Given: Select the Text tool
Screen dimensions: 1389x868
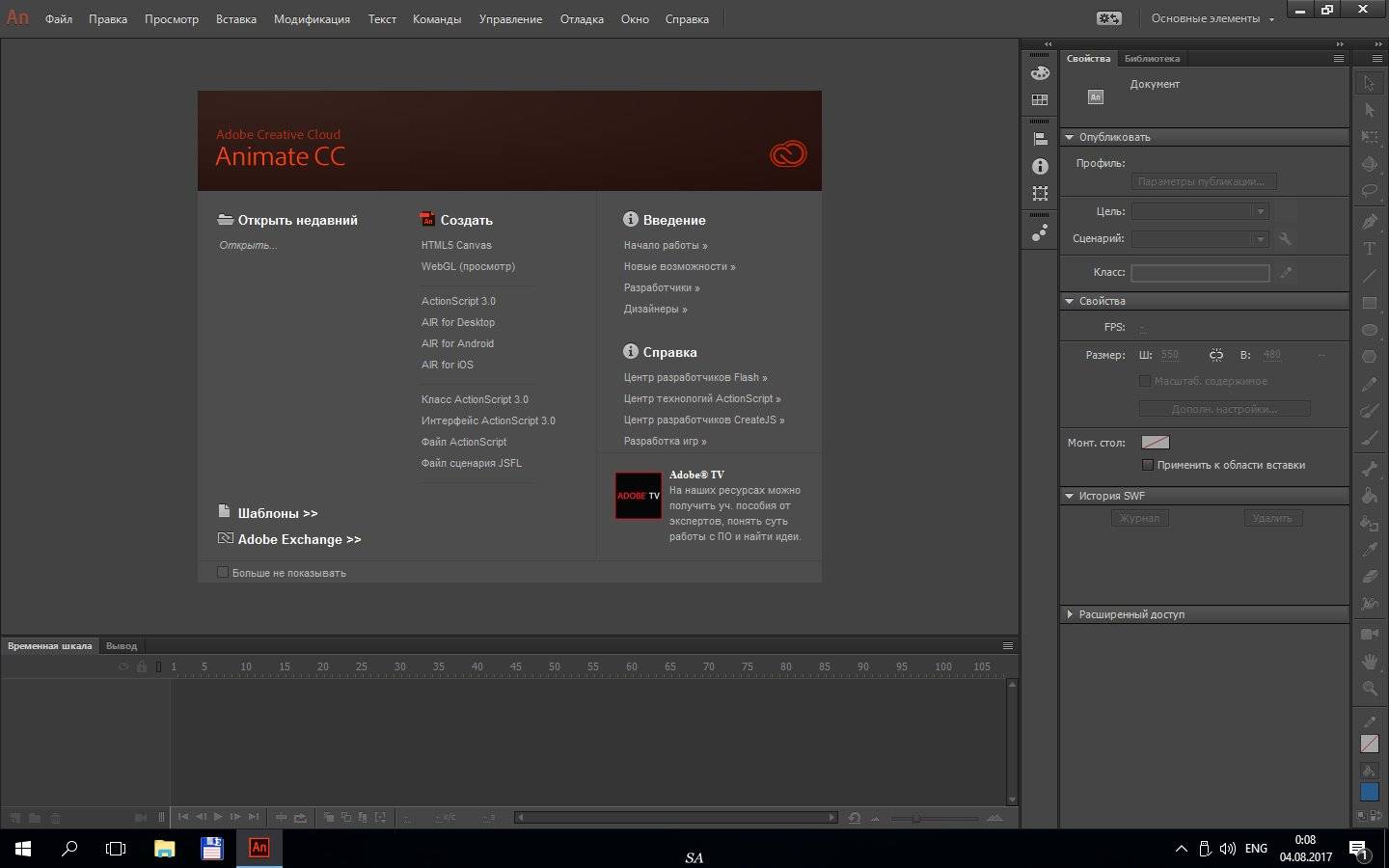Looking at the screenshot, I should pyautogui.click(x=1369, y=249).
